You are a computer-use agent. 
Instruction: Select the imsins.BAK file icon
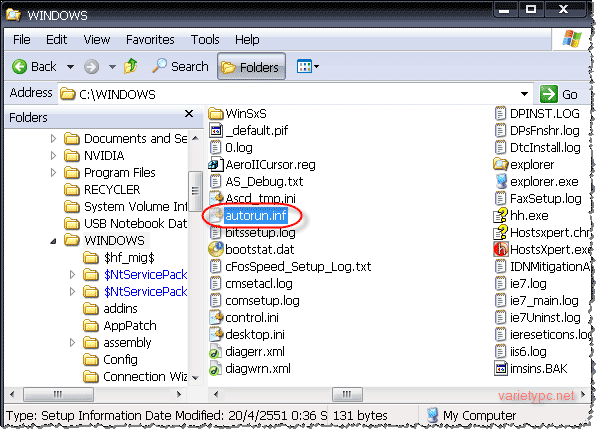coord(501,369)
